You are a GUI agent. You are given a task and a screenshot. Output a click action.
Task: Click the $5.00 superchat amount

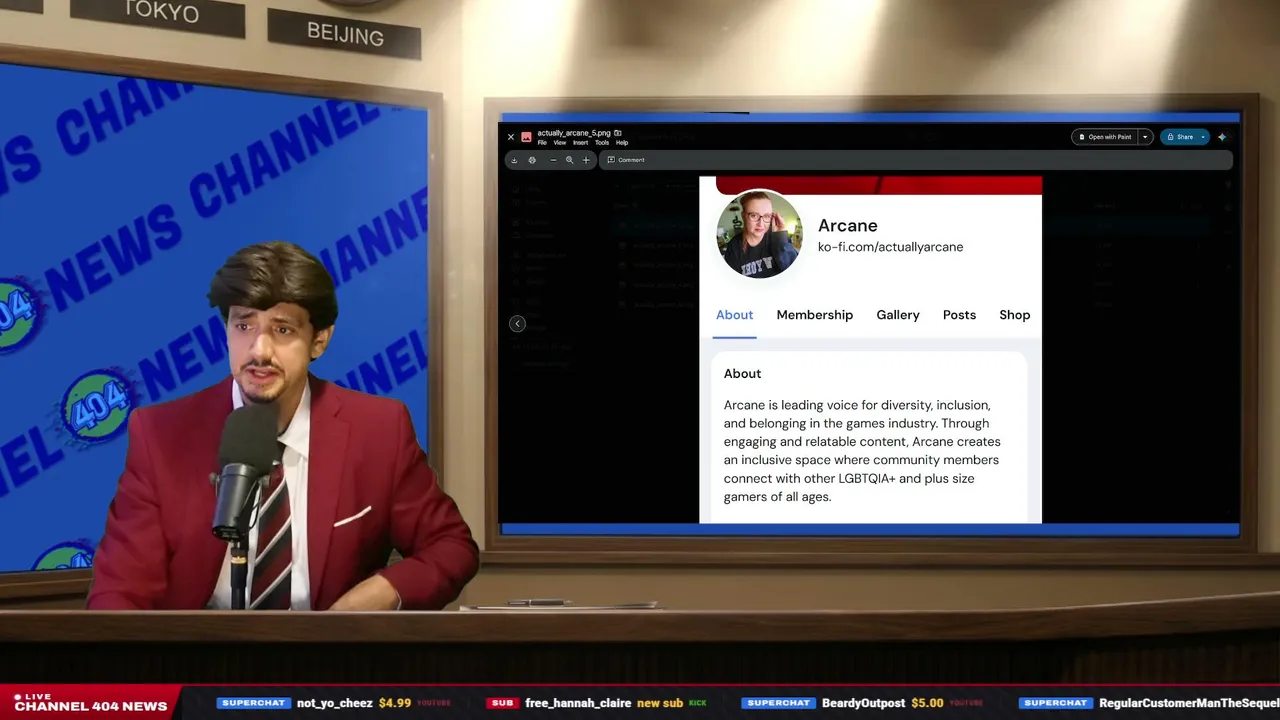pyautogui.click(x=927, y=703)
